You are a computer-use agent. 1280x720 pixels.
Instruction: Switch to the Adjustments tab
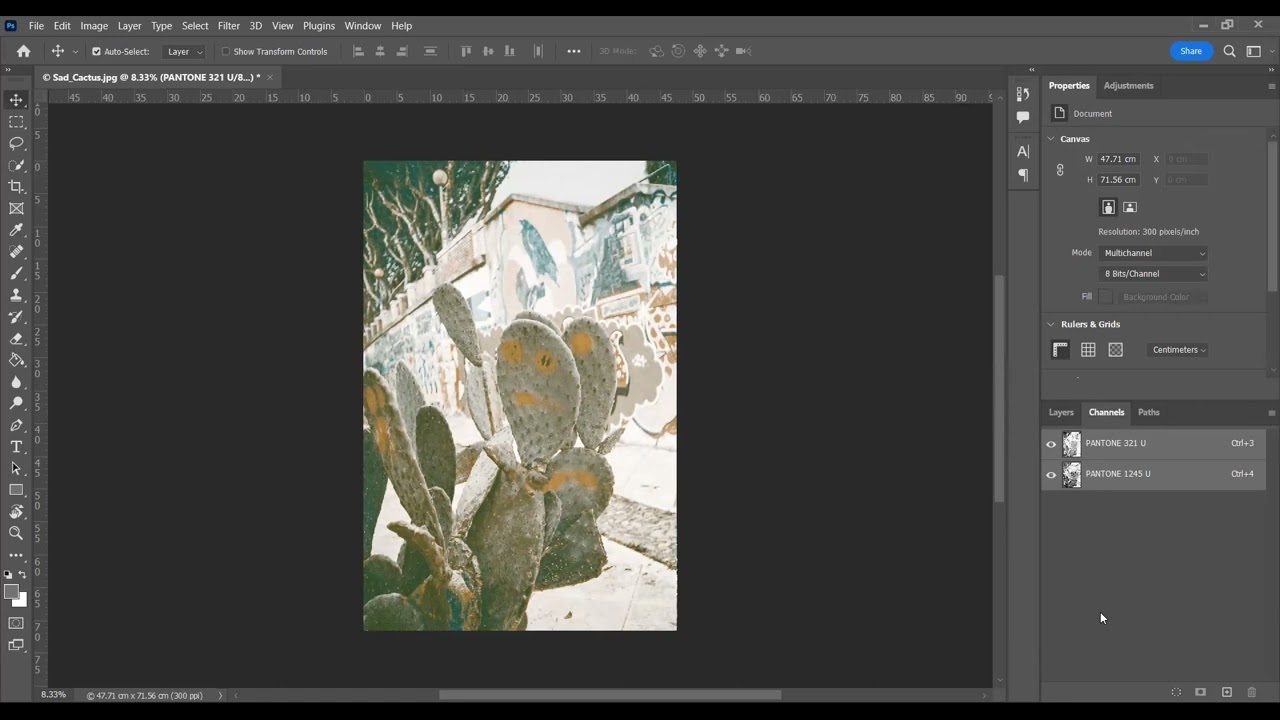pyautogui.click(x=1128, y=86)
